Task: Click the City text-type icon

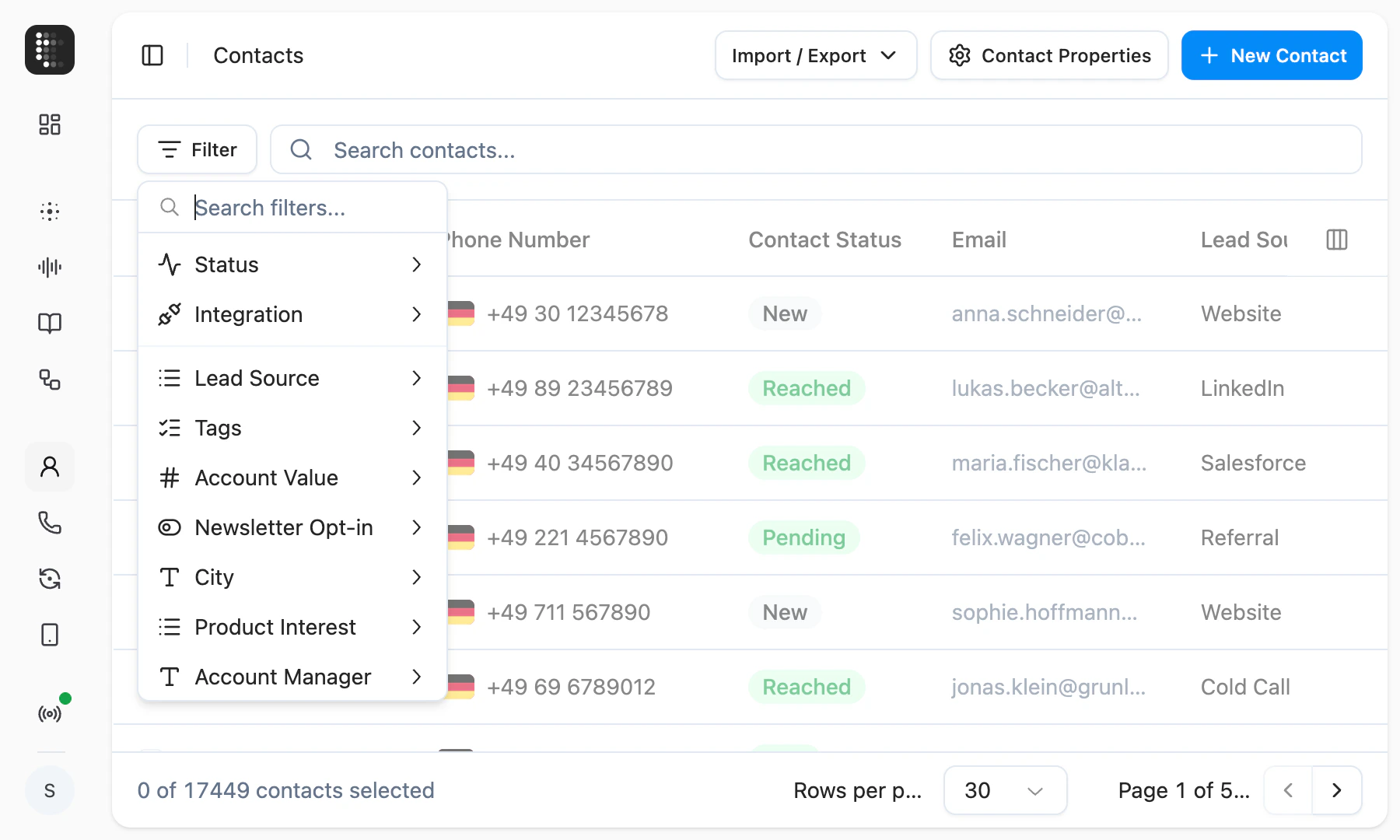Action: tap(170, 577)
